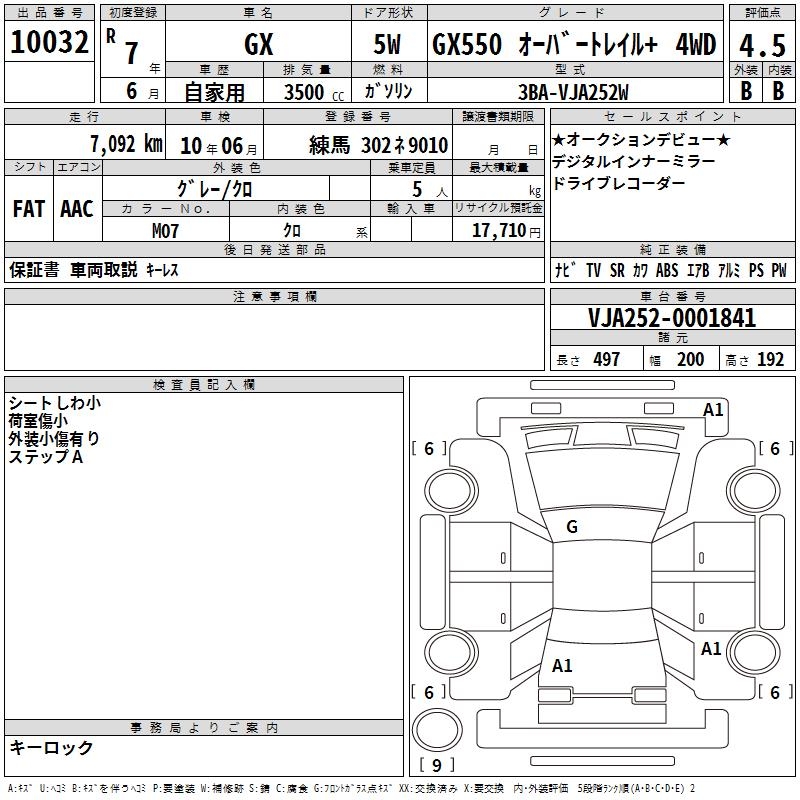Click the inspector note 外装小傷有り

(54, 439)
